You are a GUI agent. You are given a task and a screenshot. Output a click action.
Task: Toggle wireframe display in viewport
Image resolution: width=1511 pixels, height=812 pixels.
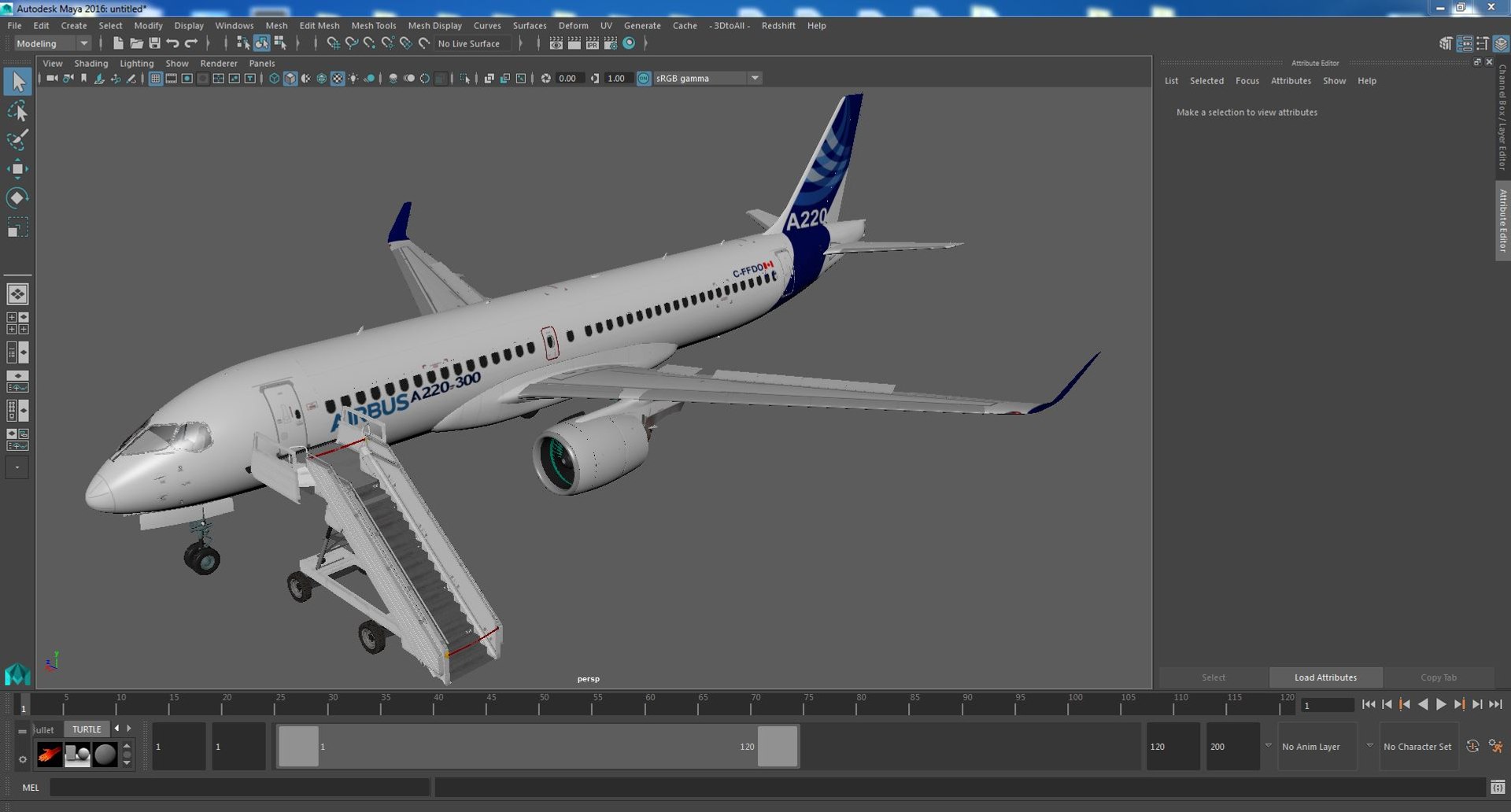[x=274, y=78]
